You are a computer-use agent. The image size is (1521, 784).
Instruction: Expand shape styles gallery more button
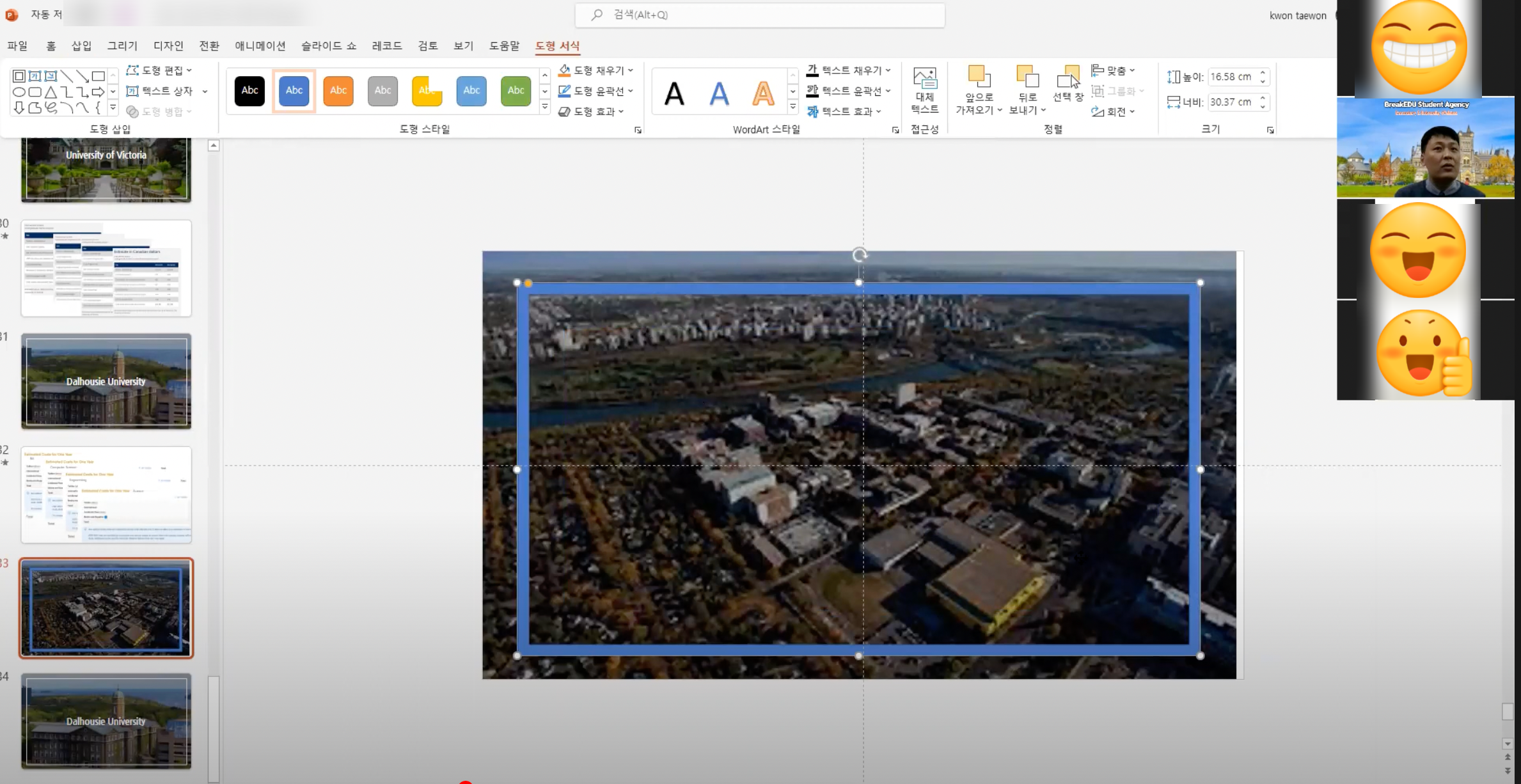point(545,107)
